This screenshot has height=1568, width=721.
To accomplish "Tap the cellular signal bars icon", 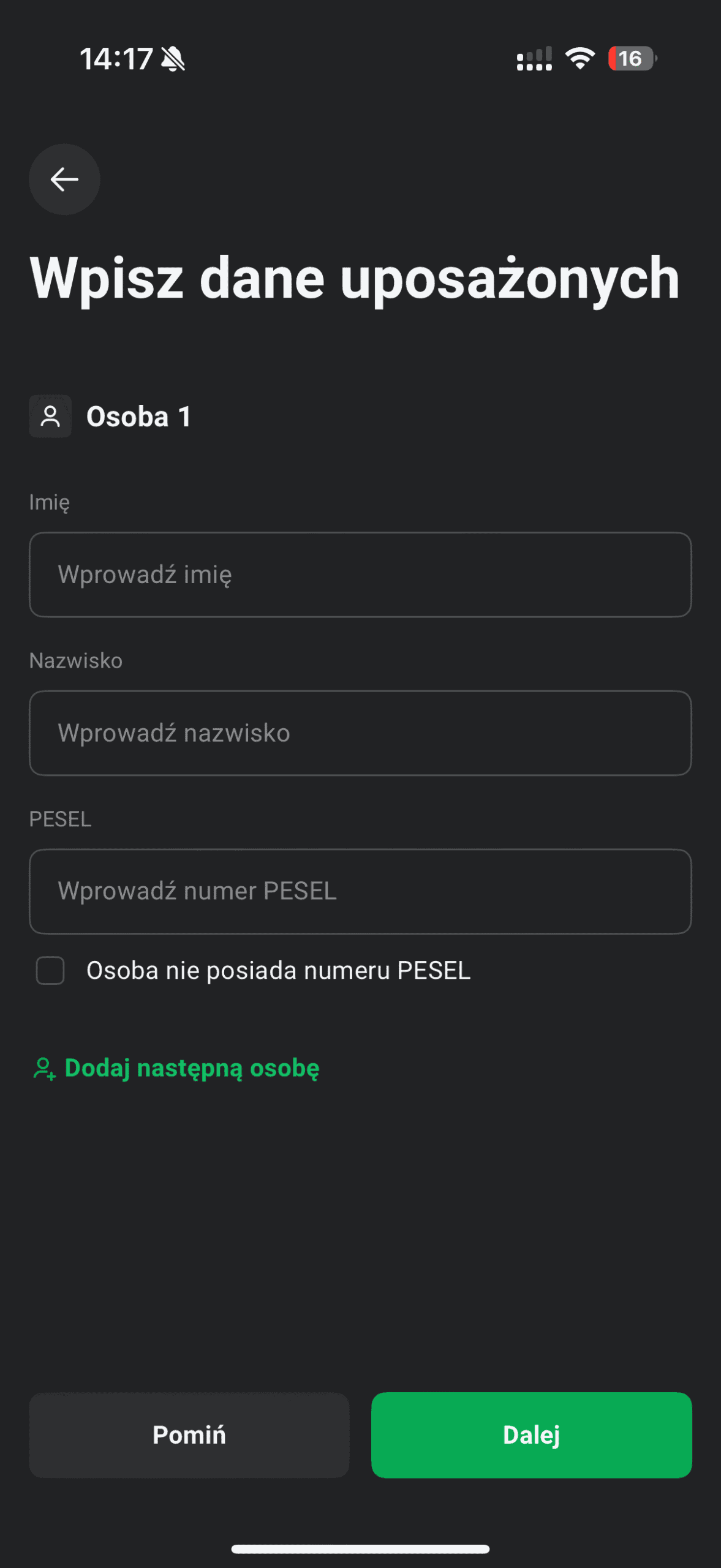I will click(534, 59).
